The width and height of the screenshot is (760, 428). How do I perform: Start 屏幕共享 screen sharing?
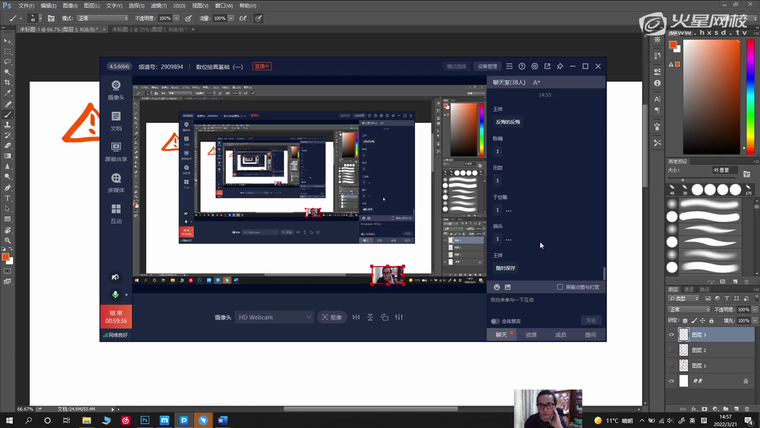tap(116, 151)
